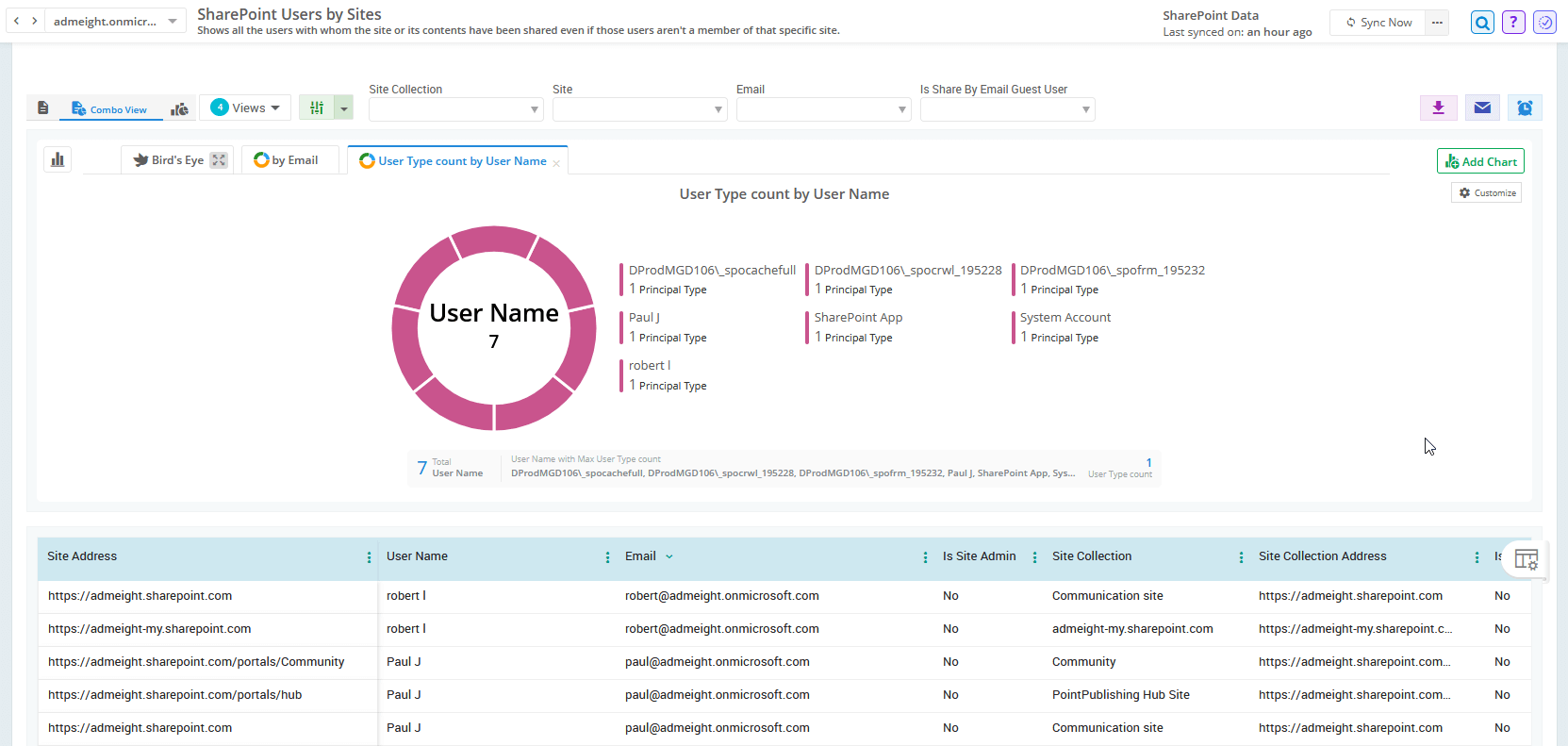Viewport: 1568px width, 746px height.
Task: Click the table column settings icon
Action: [x=1526, y=559]
